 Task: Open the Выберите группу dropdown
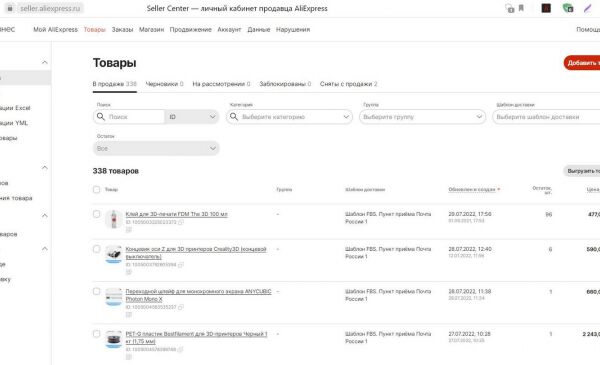click(422, 117)
